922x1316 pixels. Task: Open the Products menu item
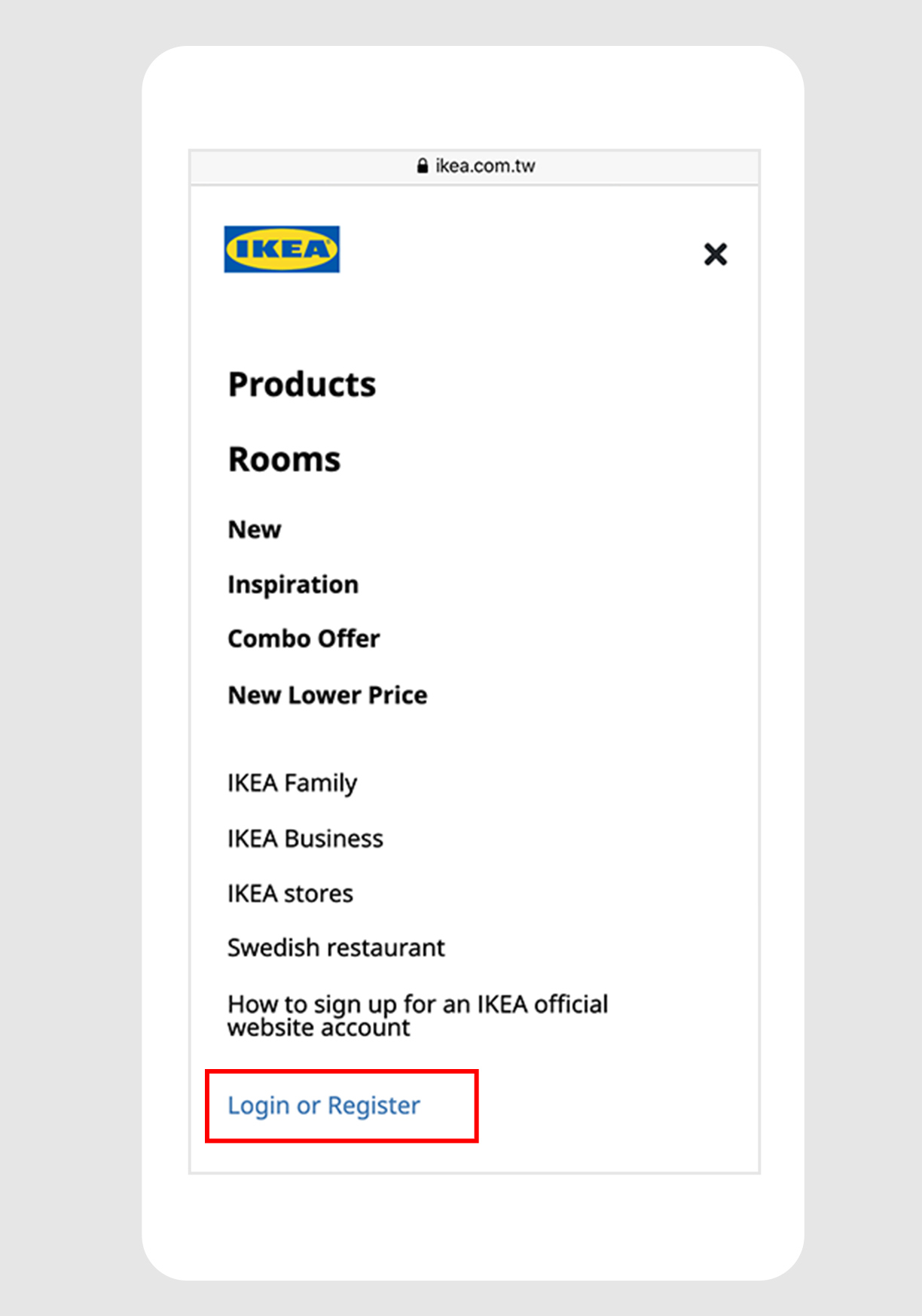[301, 384]
